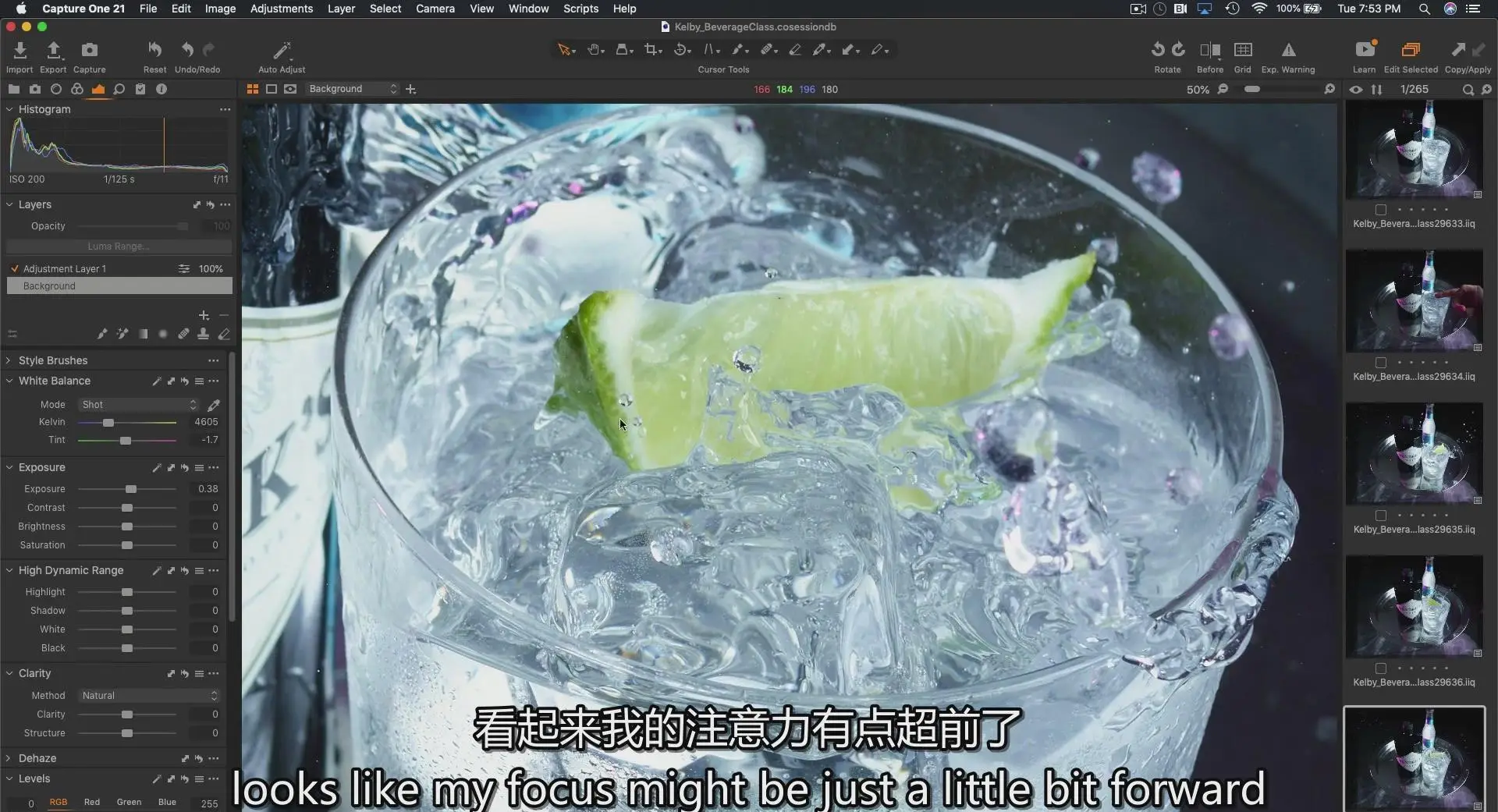Viewport: 1498px width, 812px height.
Task: Adjust the Exposure slider handle
Action: tap(131, 489)
